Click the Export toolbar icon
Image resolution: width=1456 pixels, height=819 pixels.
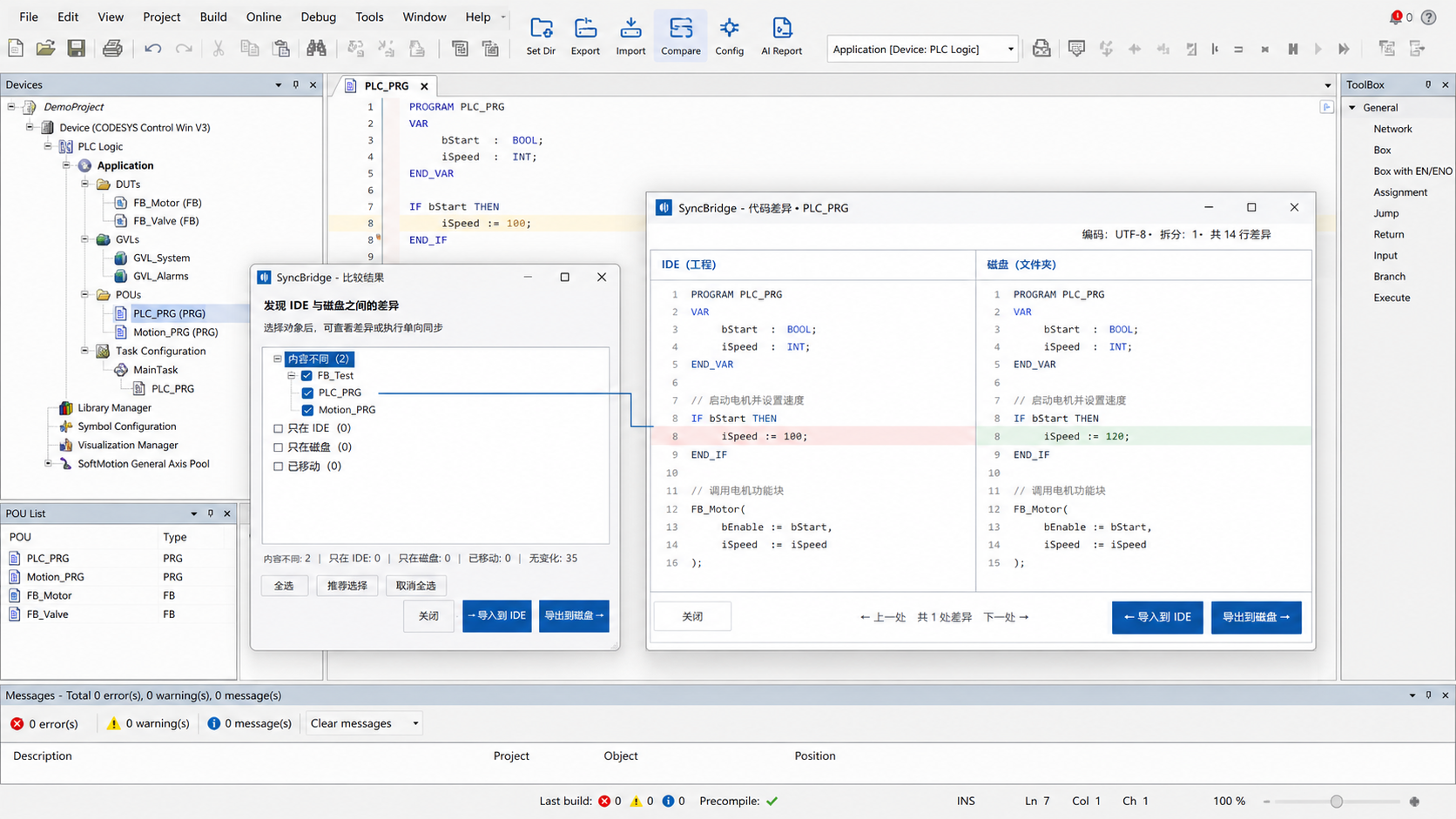coord(585,36)
